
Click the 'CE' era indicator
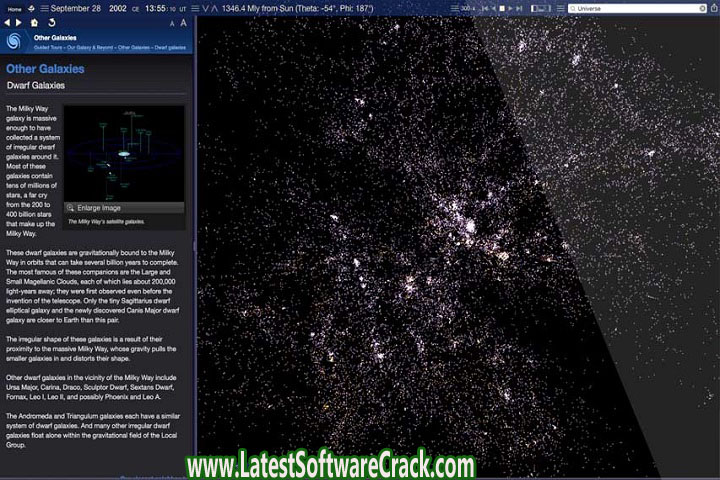point(135,9)
